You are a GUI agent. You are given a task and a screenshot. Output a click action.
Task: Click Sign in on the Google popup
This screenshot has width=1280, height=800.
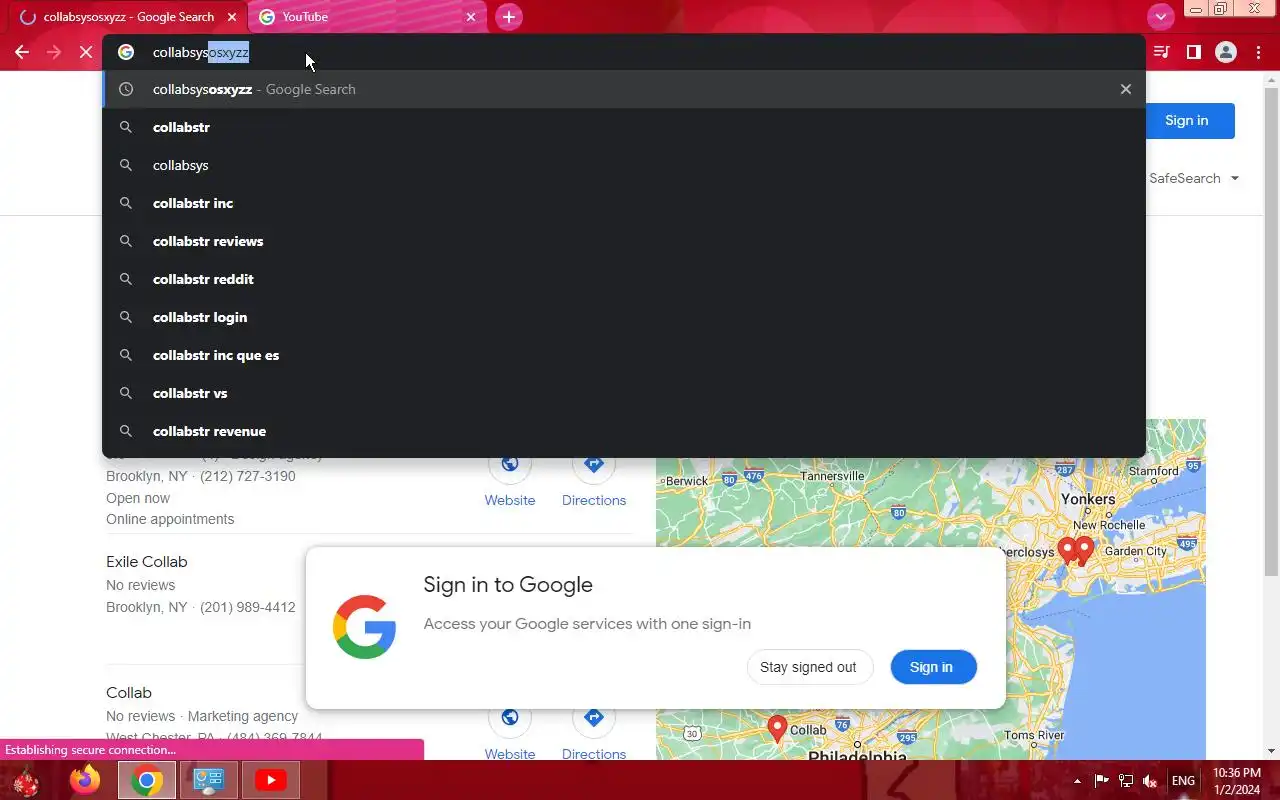(x=932, y=667)
